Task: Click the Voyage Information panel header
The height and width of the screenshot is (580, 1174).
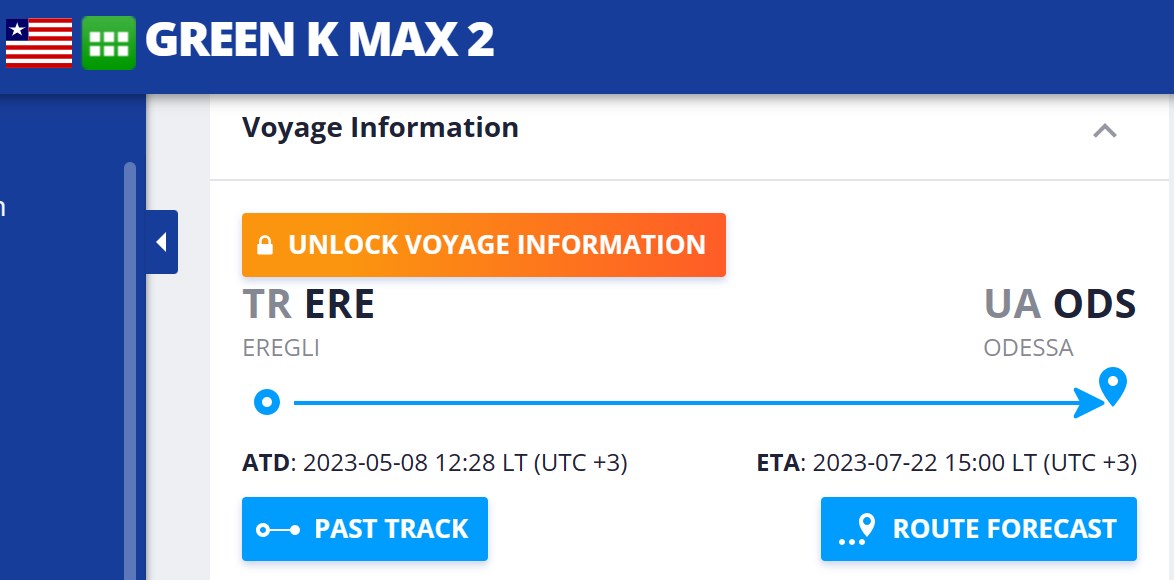Action: (380, 128)
